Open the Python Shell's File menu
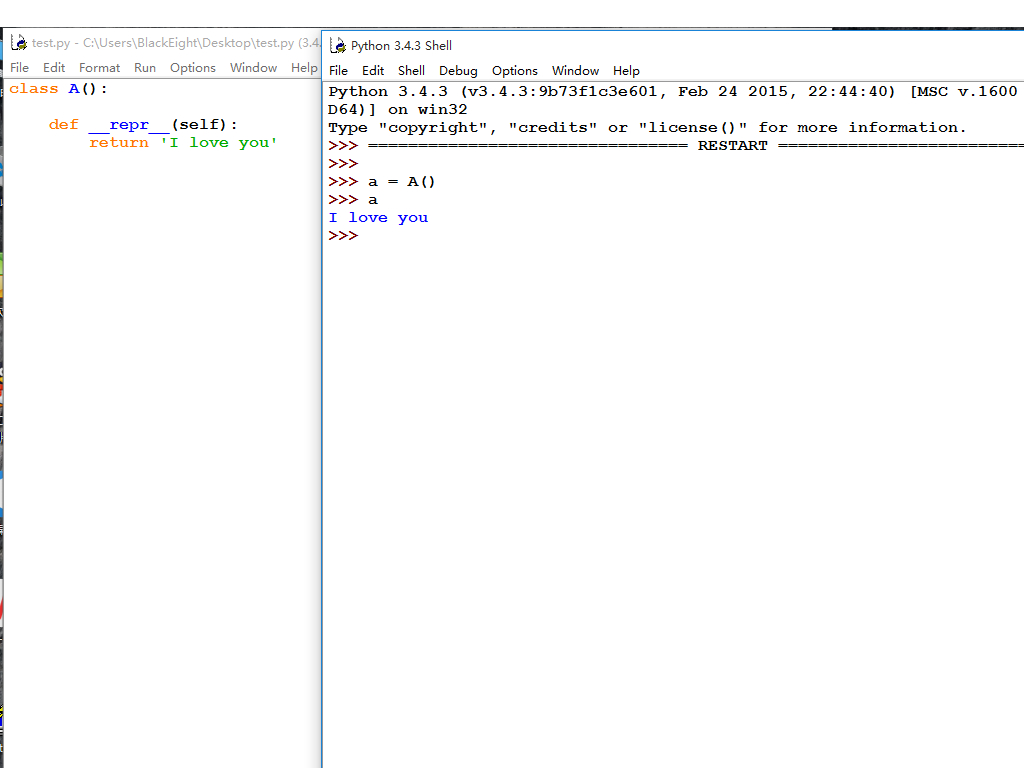 pos(338,71)
